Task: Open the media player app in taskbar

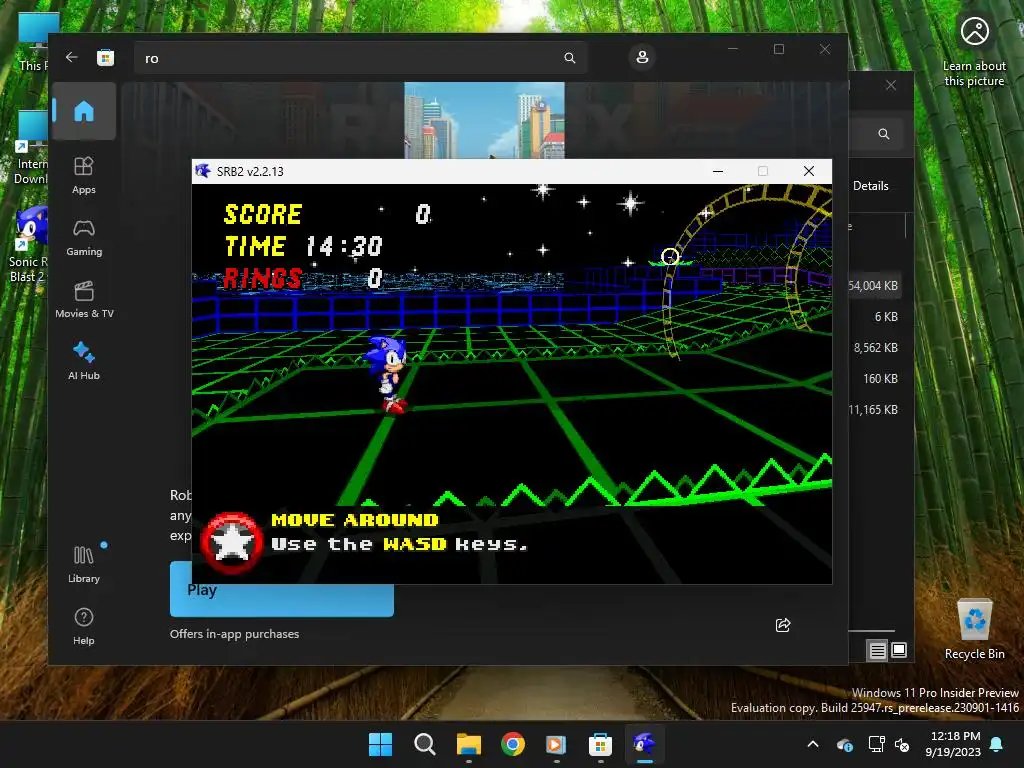Action: (556, 744)
